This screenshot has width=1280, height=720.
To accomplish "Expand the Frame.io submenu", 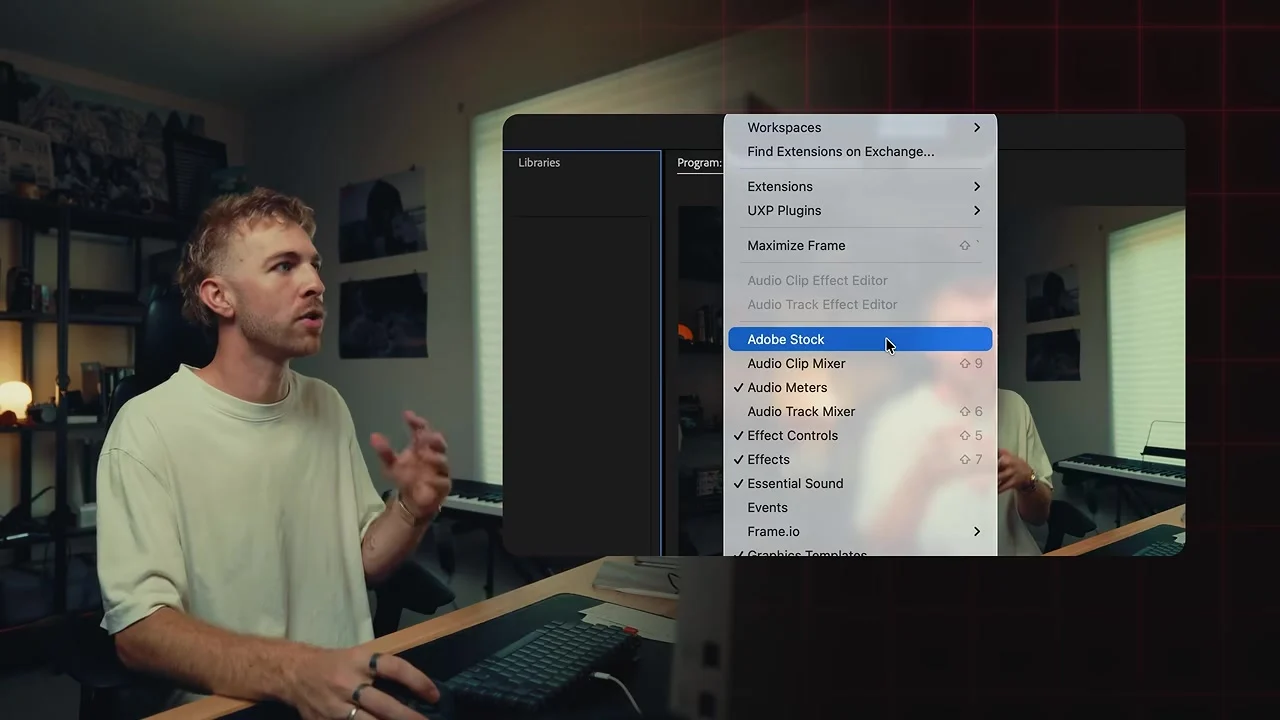I will 860,531.
